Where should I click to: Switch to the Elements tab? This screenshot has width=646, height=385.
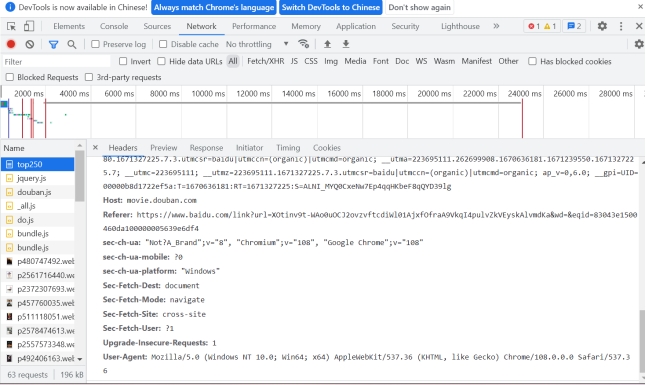tap(69, 26)
